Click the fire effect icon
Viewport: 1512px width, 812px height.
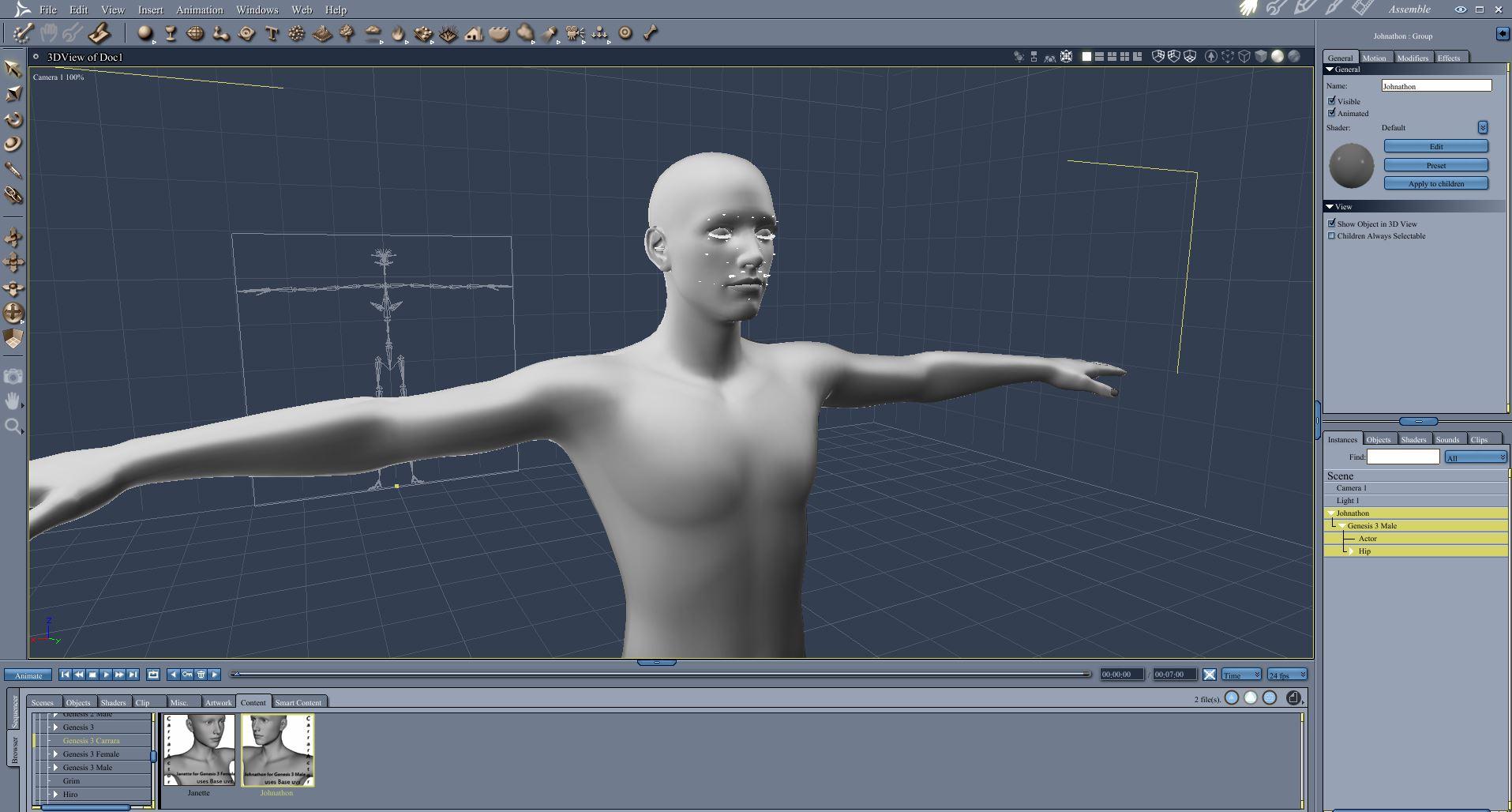click(x=398, y=33)
